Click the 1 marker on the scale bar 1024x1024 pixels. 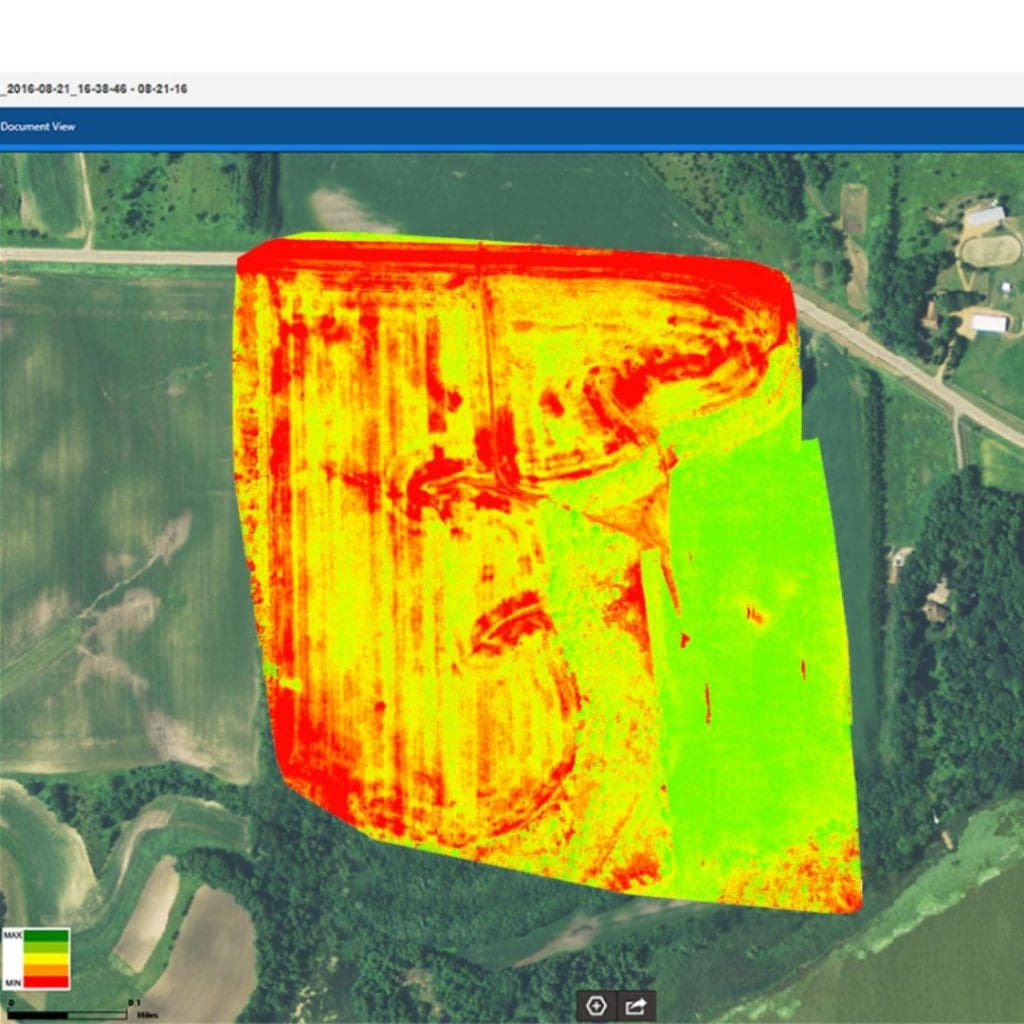133,1002
